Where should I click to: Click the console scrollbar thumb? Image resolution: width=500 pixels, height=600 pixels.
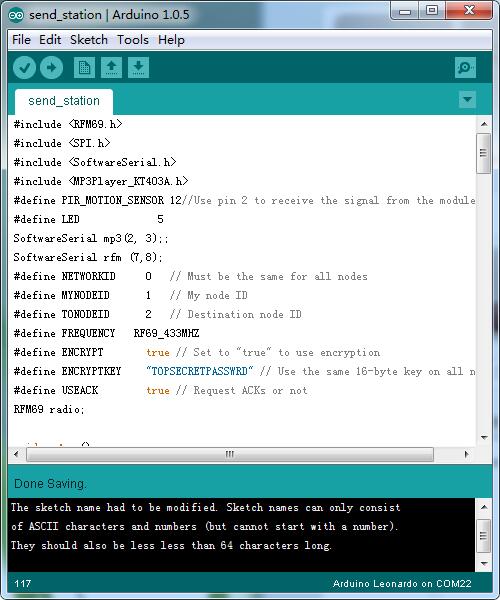484,535
